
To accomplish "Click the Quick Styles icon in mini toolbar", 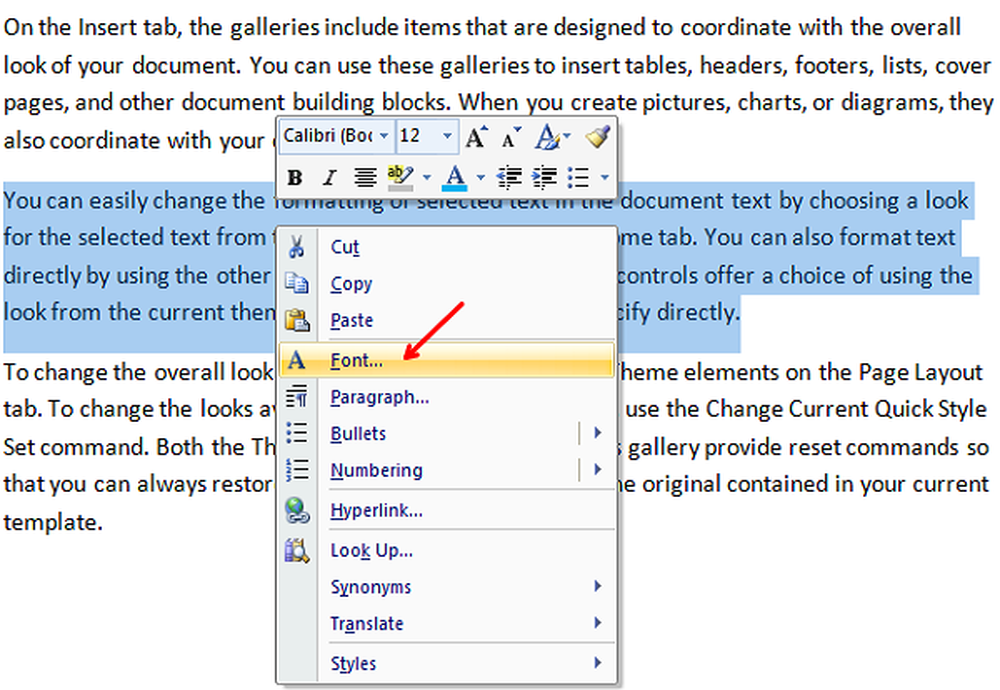I will 548,136.
